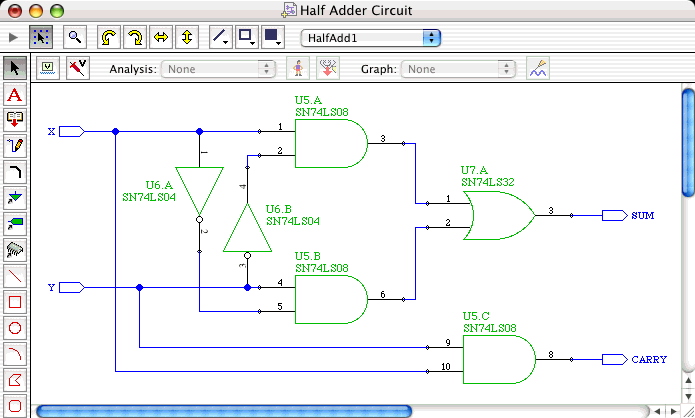
Task: Click the magnifying glass zoom tool
Action: click(x=74, y=37)
